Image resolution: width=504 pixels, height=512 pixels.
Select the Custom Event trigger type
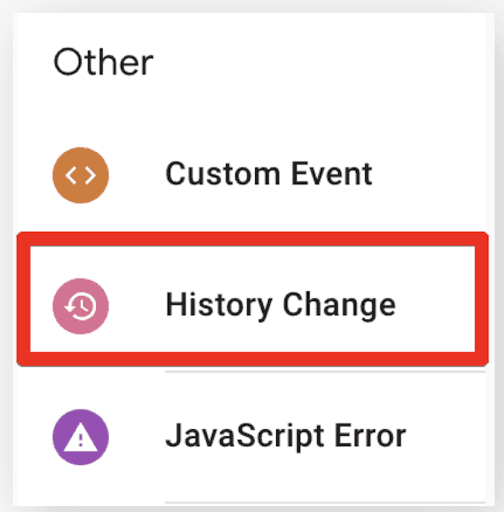click(252, 175)
